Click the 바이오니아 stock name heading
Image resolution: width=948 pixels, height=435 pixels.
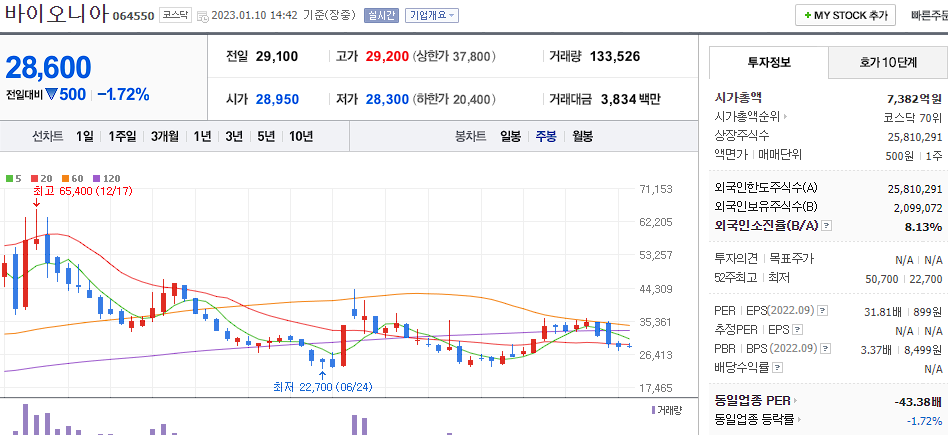pos(57,15)
